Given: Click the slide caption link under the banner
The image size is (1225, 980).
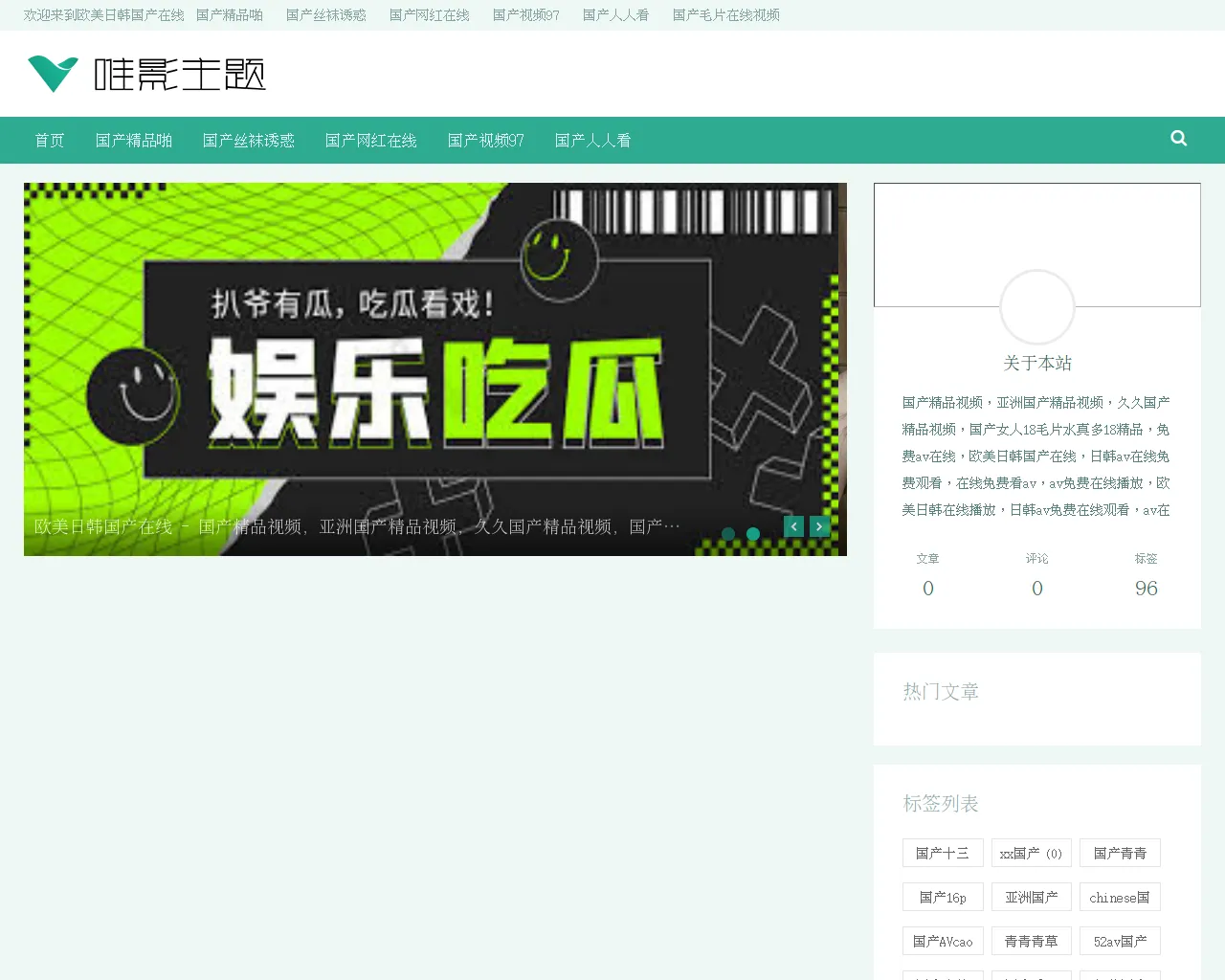Looking at the screenshot, I should coord(354,524).
